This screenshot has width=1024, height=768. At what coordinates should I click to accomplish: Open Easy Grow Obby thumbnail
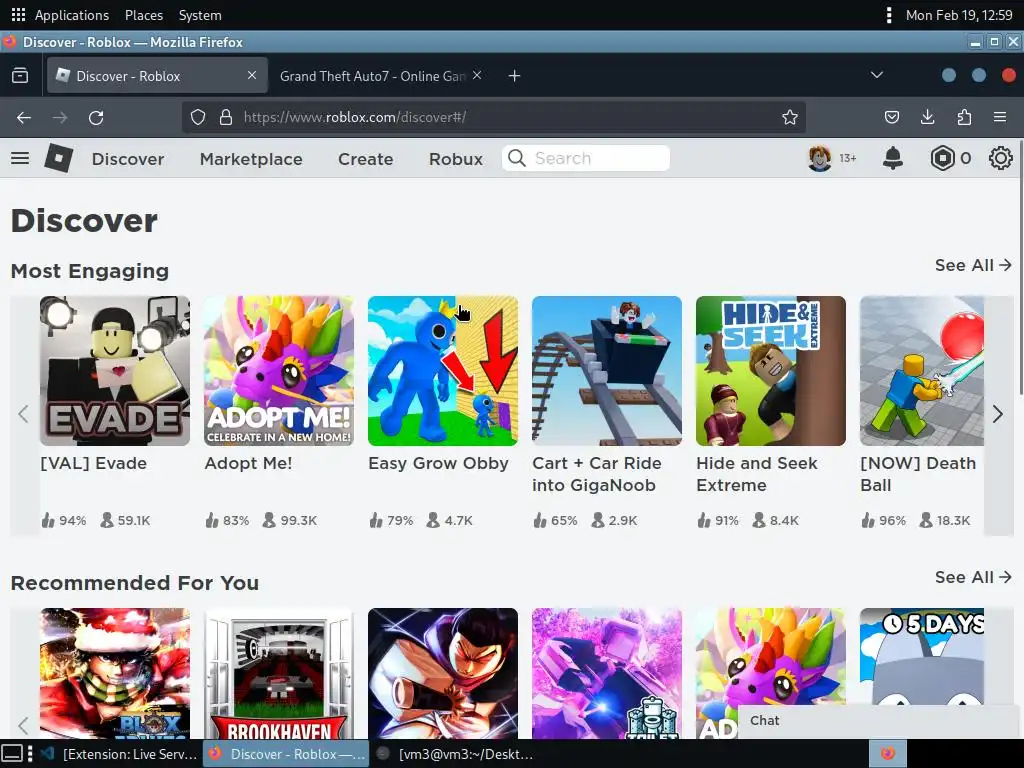coord(443,371)
